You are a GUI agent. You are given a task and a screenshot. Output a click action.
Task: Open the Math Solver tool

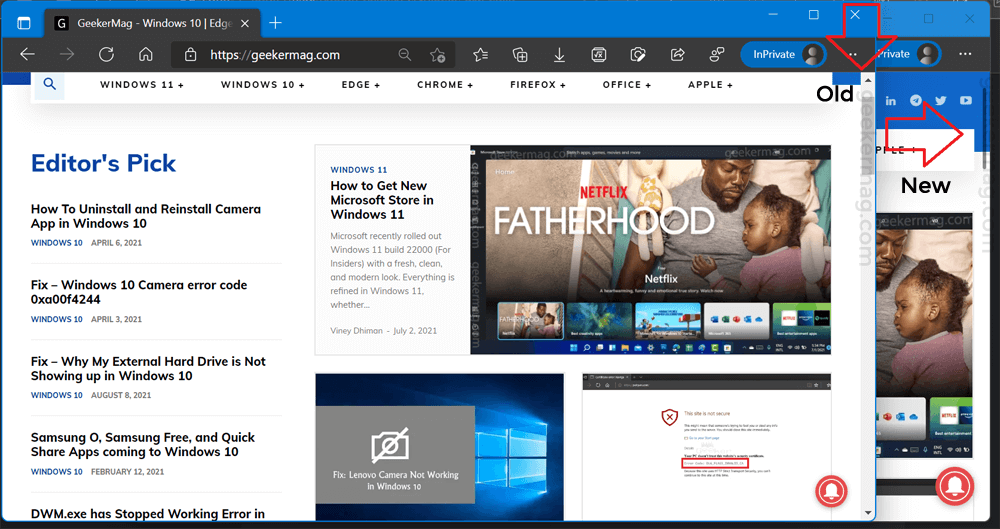[598, 55]
